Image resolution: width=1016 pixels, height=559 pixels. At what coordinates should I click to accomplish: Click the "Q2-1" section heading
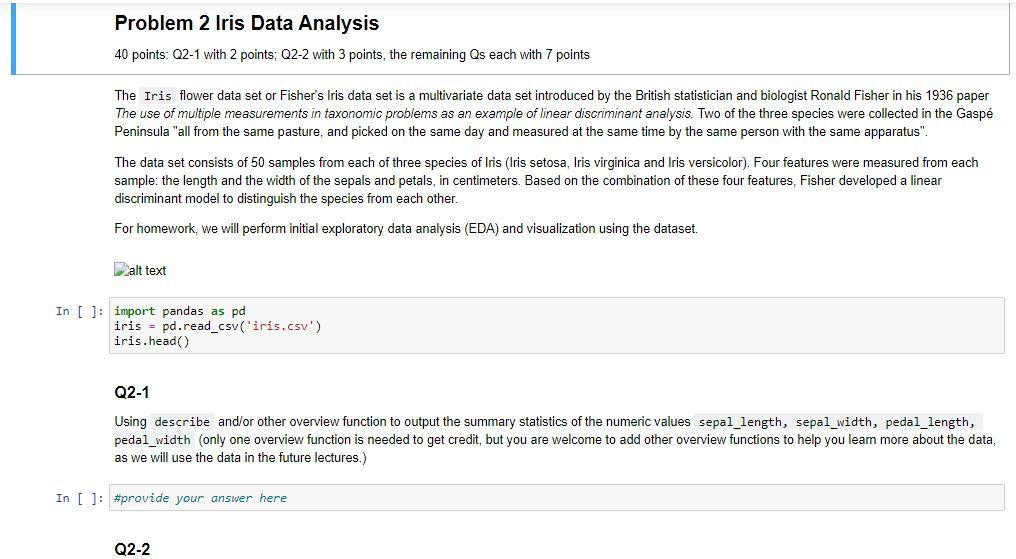[x=132, y=392]
